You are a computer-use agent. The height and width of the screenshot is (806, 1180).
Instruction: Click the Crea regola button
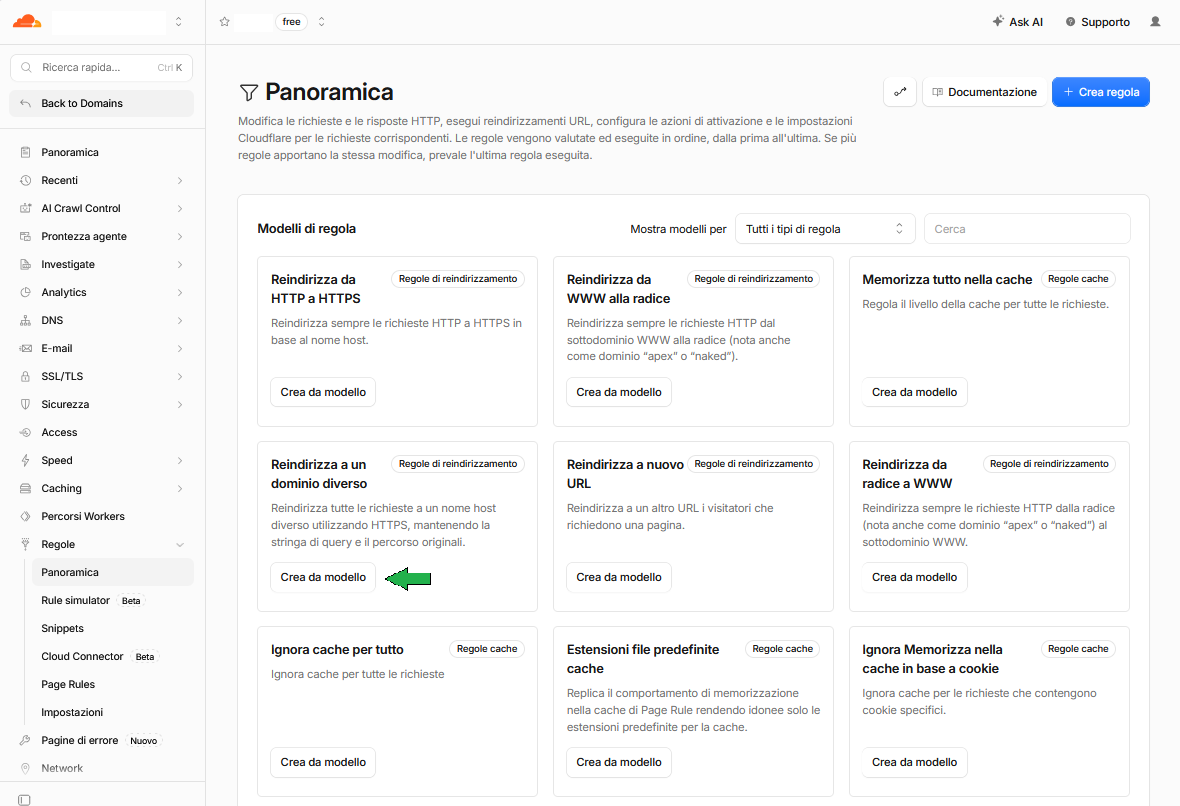tap(1100, 92)
